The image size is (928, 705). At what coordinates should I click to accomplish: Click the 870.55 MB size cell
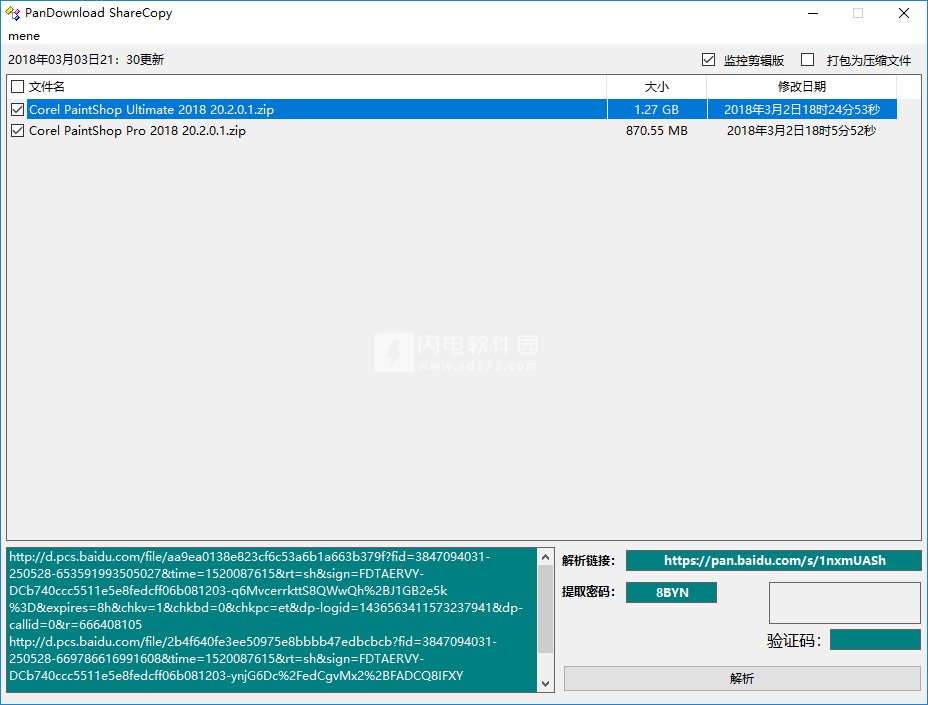click(x=657, y=131)
